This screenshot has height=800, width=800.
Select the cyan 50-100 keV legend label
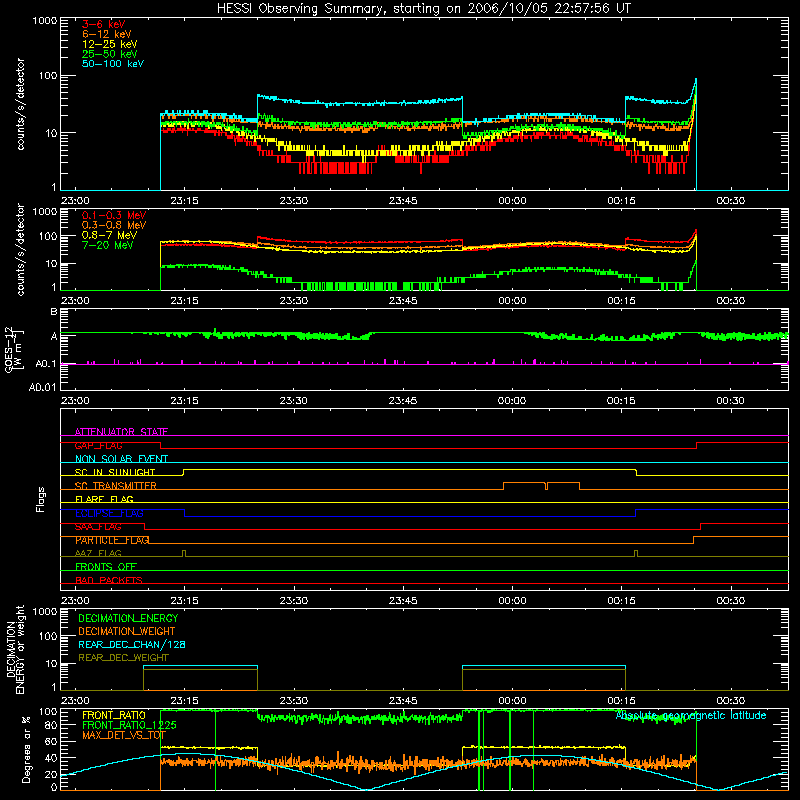[x=113, y=64]
